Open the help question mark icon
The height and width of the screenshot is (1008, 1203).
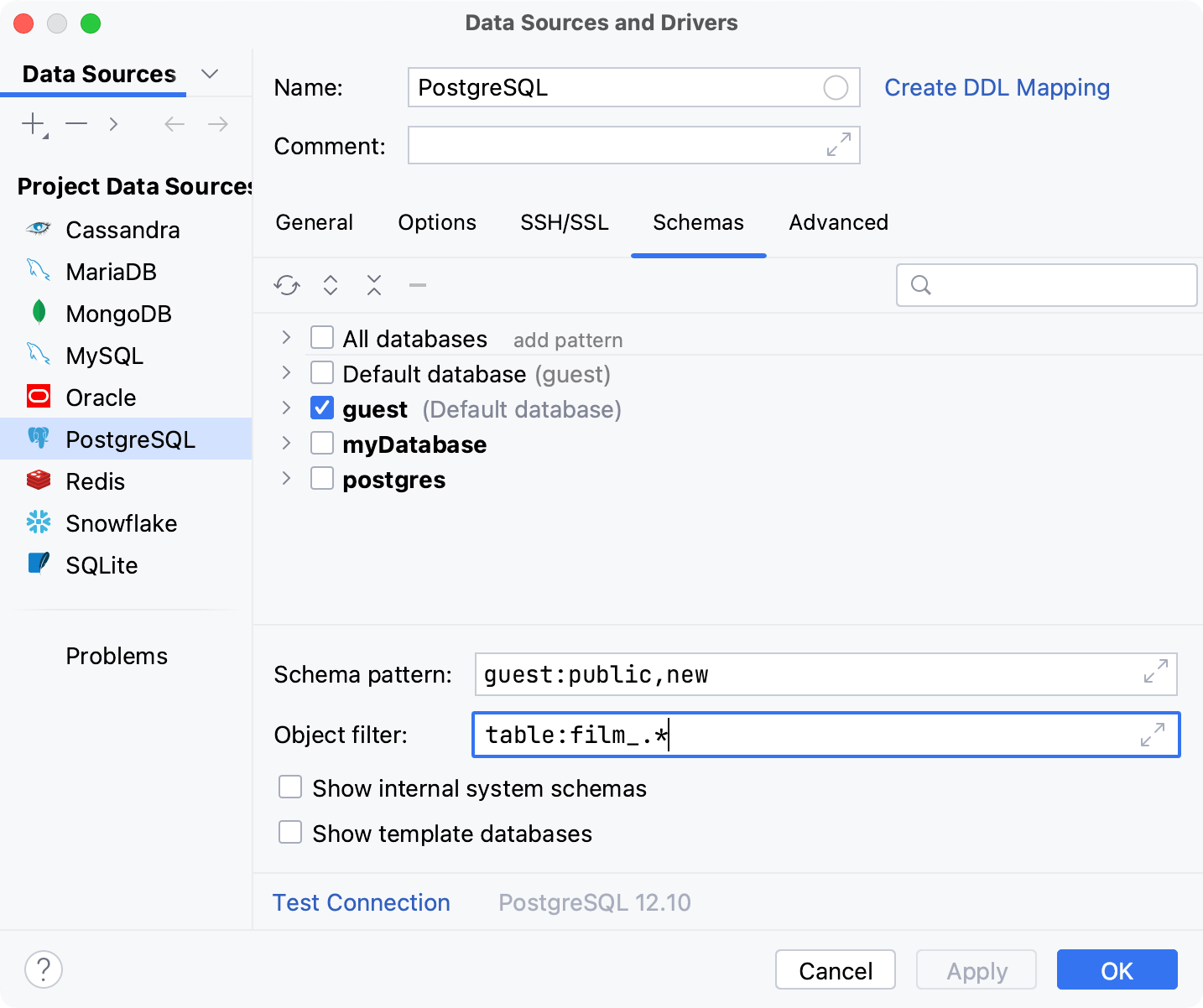click(x=44, y=969)
